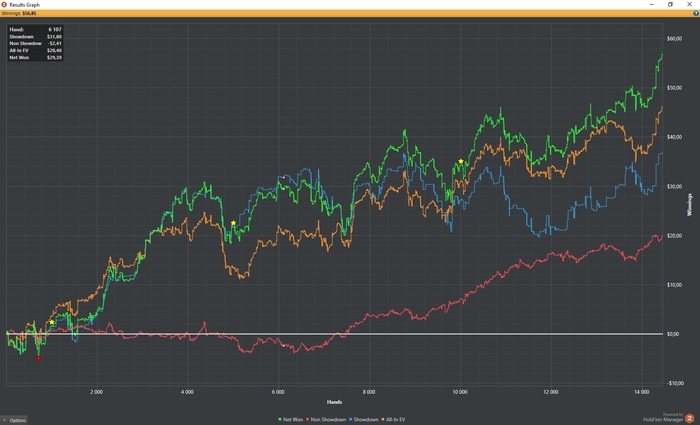Restore down the Results Graph window

670,4
